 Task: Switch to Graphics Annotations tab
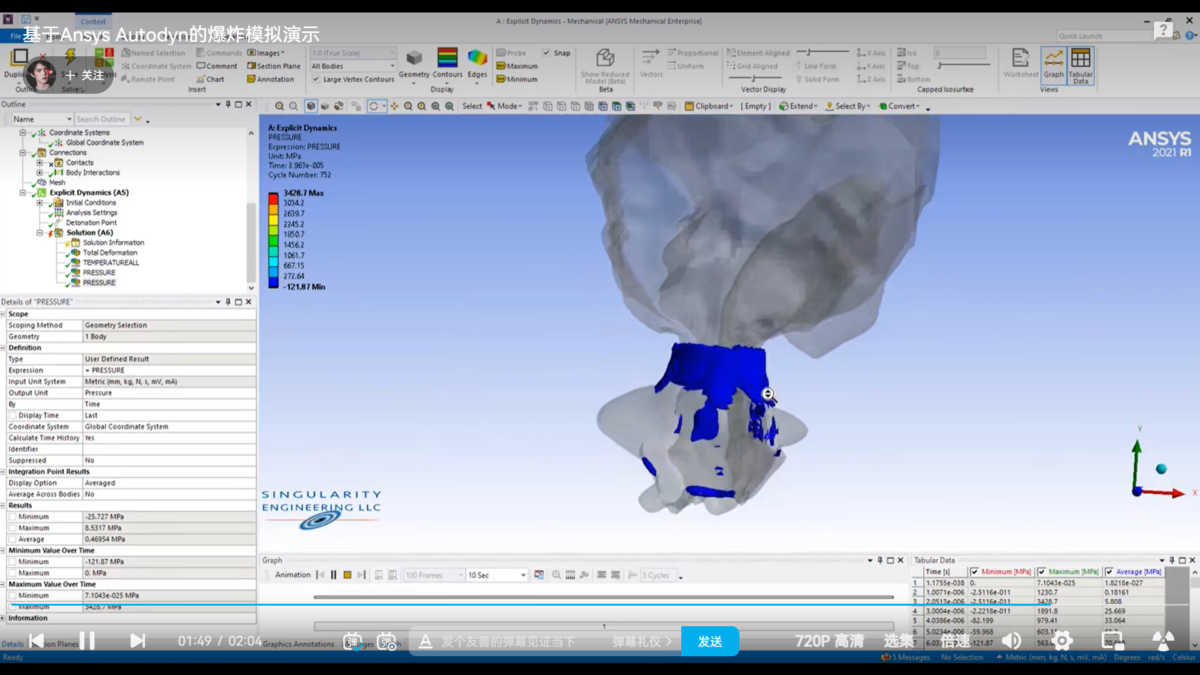(x=298, y=644)
